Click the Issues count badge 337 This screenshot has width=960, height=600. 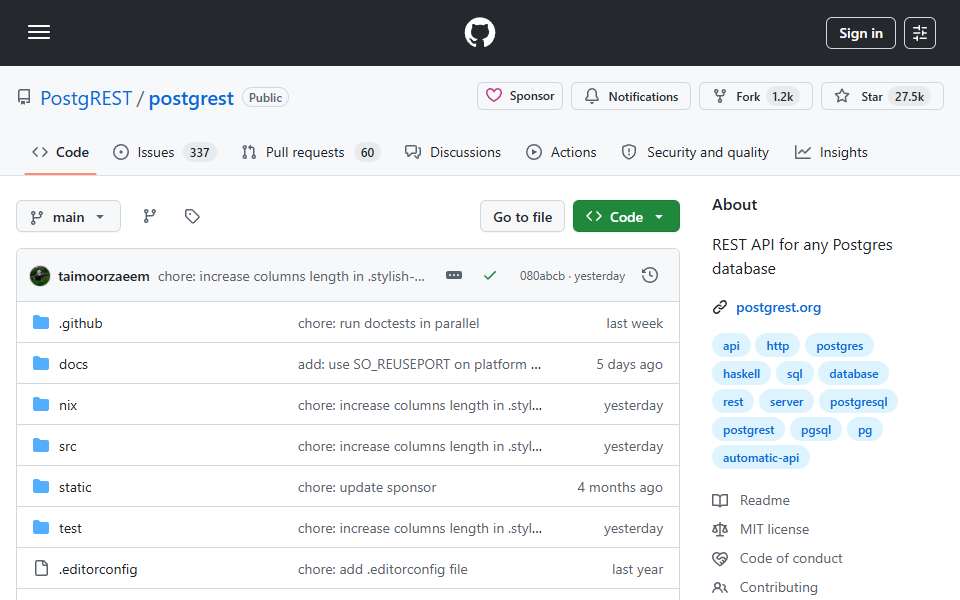point(199,152)
